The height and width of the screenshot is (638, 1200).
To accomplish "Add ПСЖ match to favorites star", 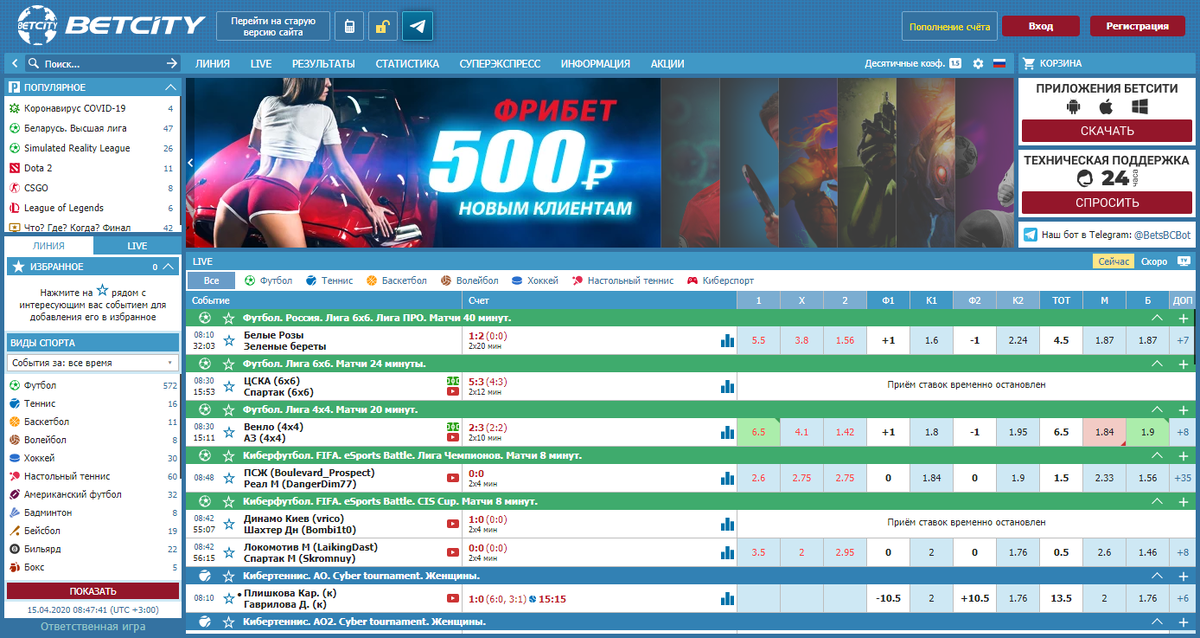I will [229, 478].
